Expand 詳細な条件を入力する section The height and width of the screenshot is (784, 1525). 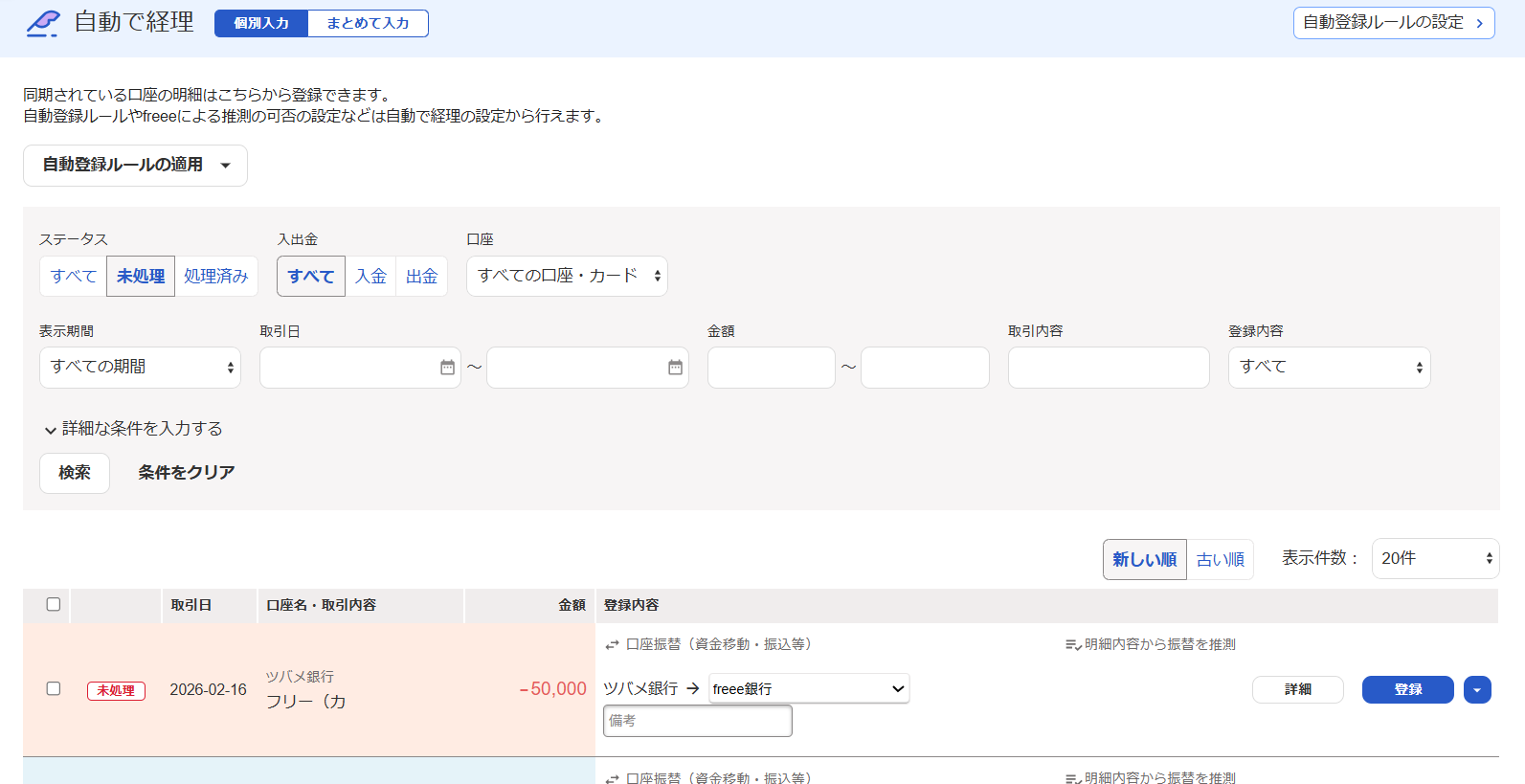click(x=133, y=429)
